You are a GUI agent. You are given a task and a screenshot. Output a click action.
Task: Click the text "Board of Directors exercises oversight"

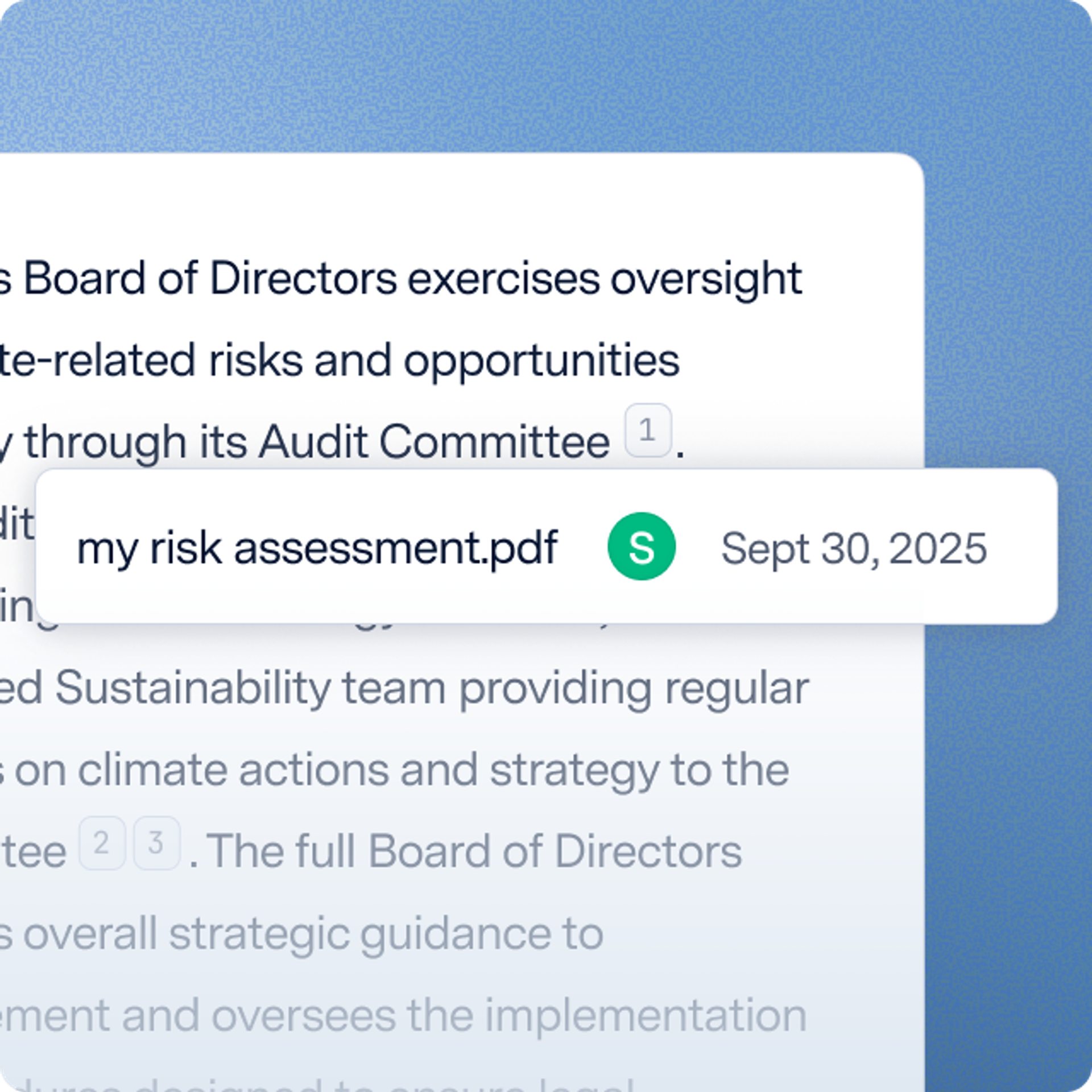pyautogui.click(x=412, y=279)
